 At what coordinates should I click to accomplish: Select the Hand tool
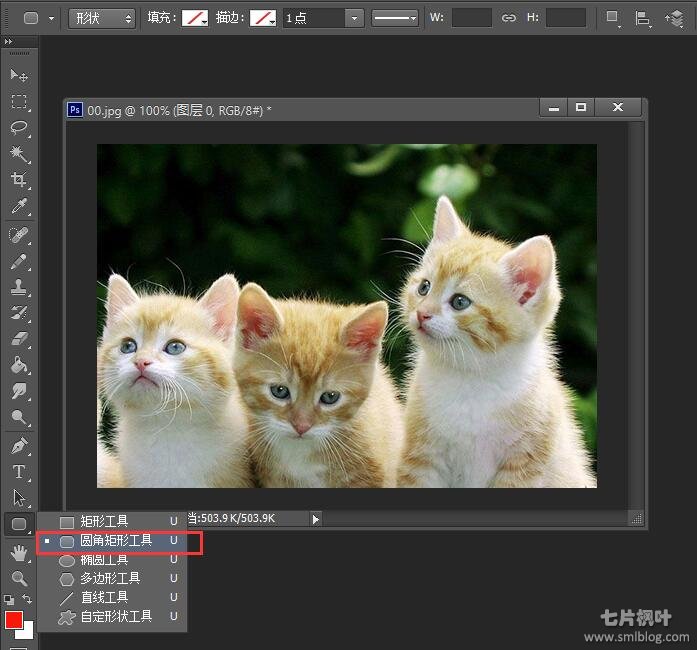(x=18, y=553)
